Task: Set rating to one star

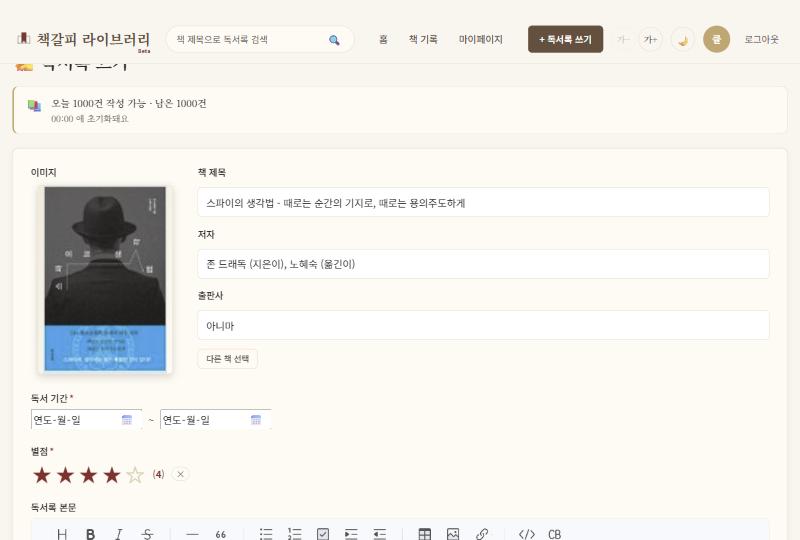Action: click(42, 475)
